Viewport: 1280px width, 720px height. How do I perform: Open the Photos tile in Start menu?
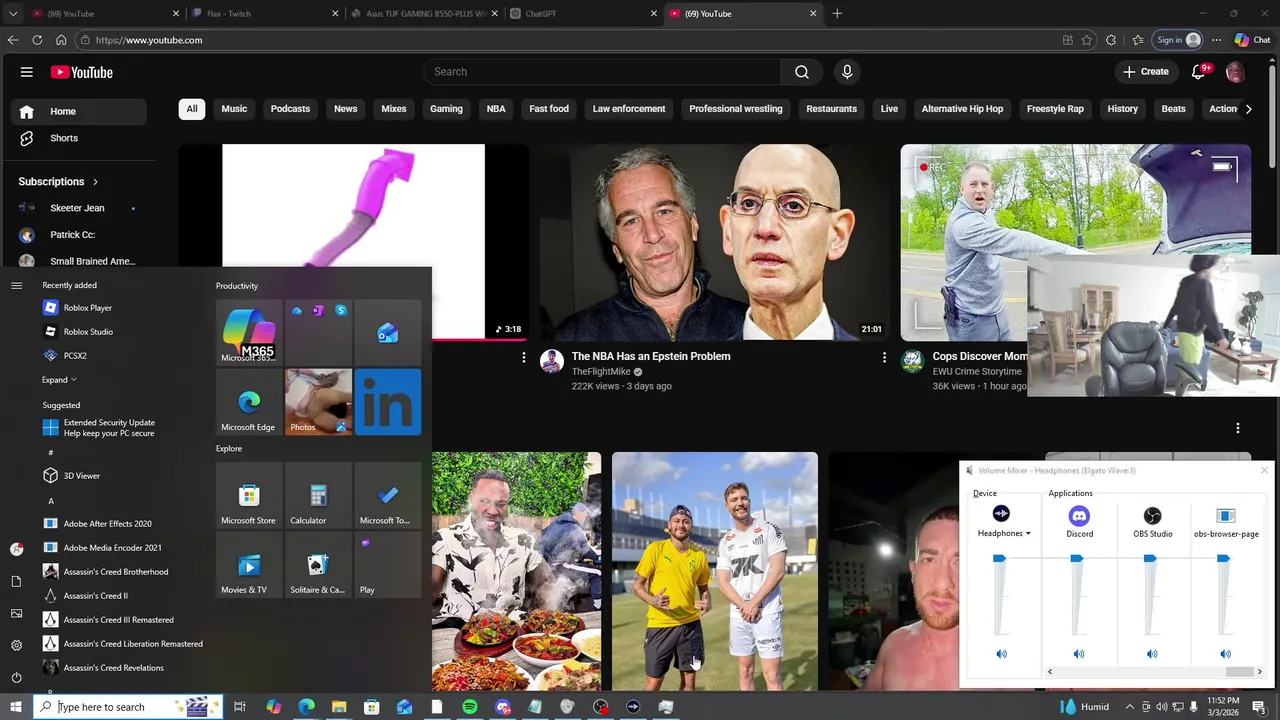[318, 402]
